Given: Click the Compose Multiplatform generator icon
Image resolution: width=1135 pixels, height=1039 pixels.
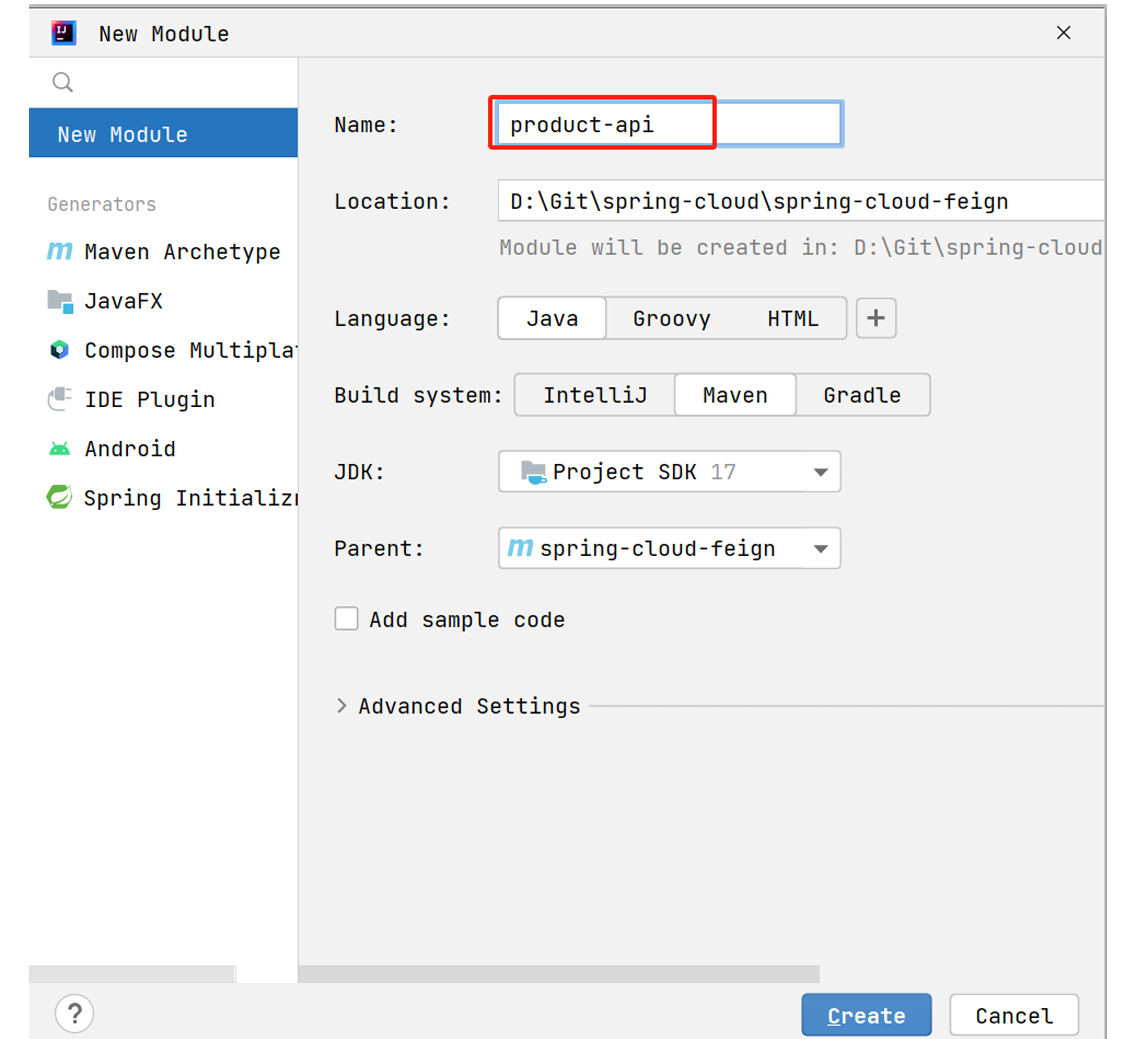Looking at the screenshot, I should (59, 350).
